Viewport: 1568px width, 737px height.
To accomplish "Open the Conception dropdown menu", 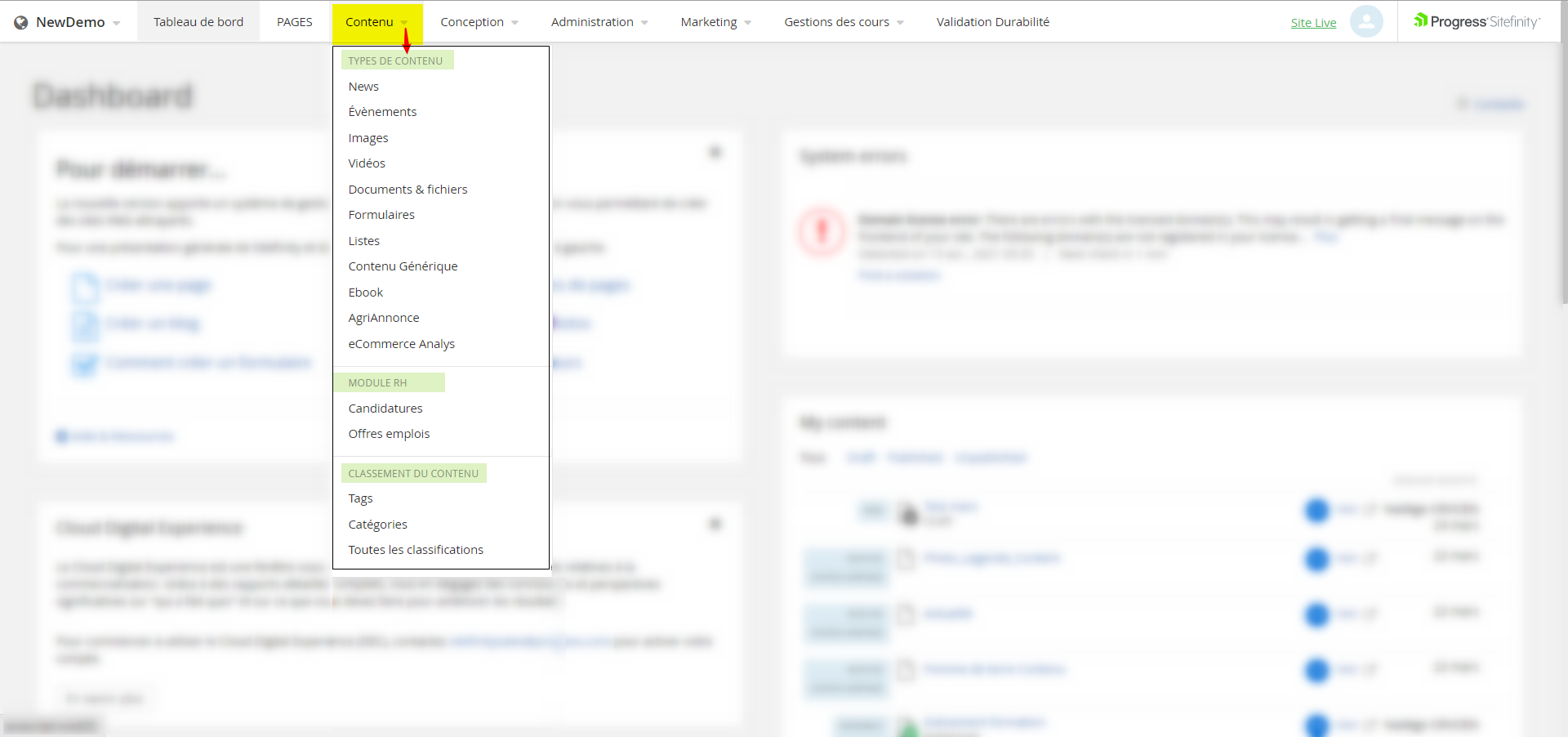I will click(x=479, y=22).
